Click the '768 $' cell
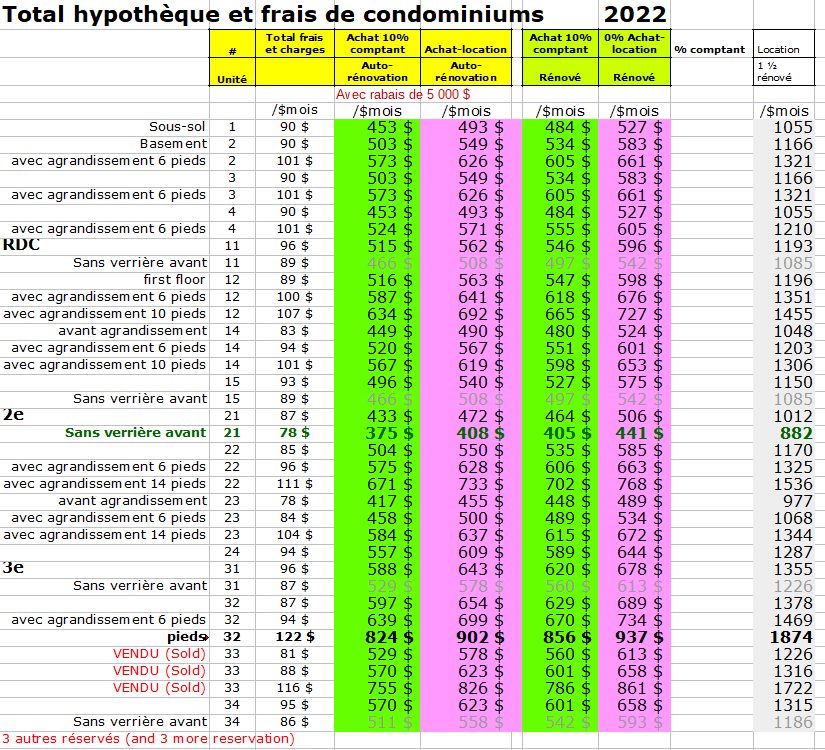The width and height of the screenshot is (825, 750). pos(639,484)
